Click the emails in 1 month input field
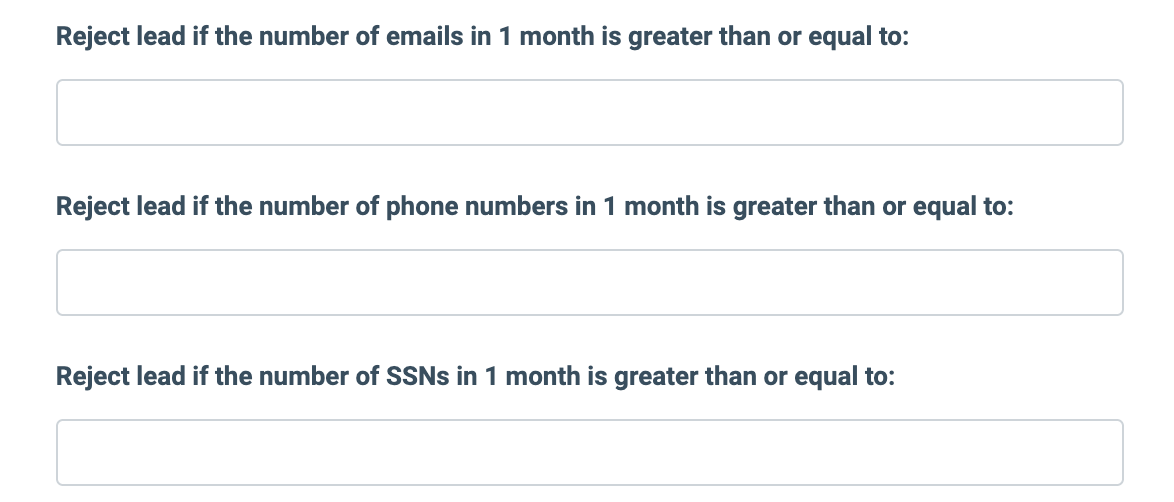Image resolution: width=1174 pixels, height=502 pixels. 589,113
